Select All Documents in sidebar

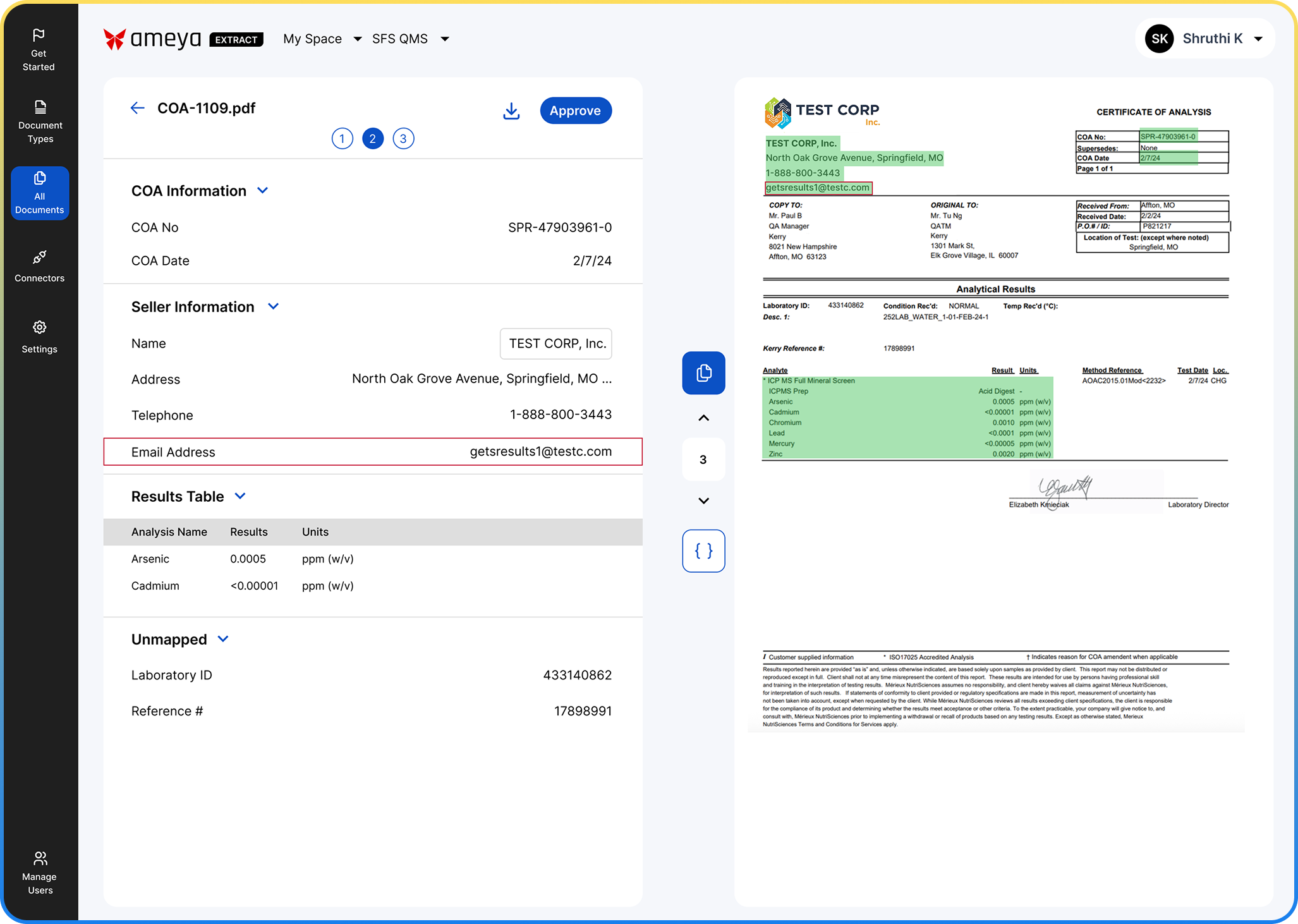(39, 193)
